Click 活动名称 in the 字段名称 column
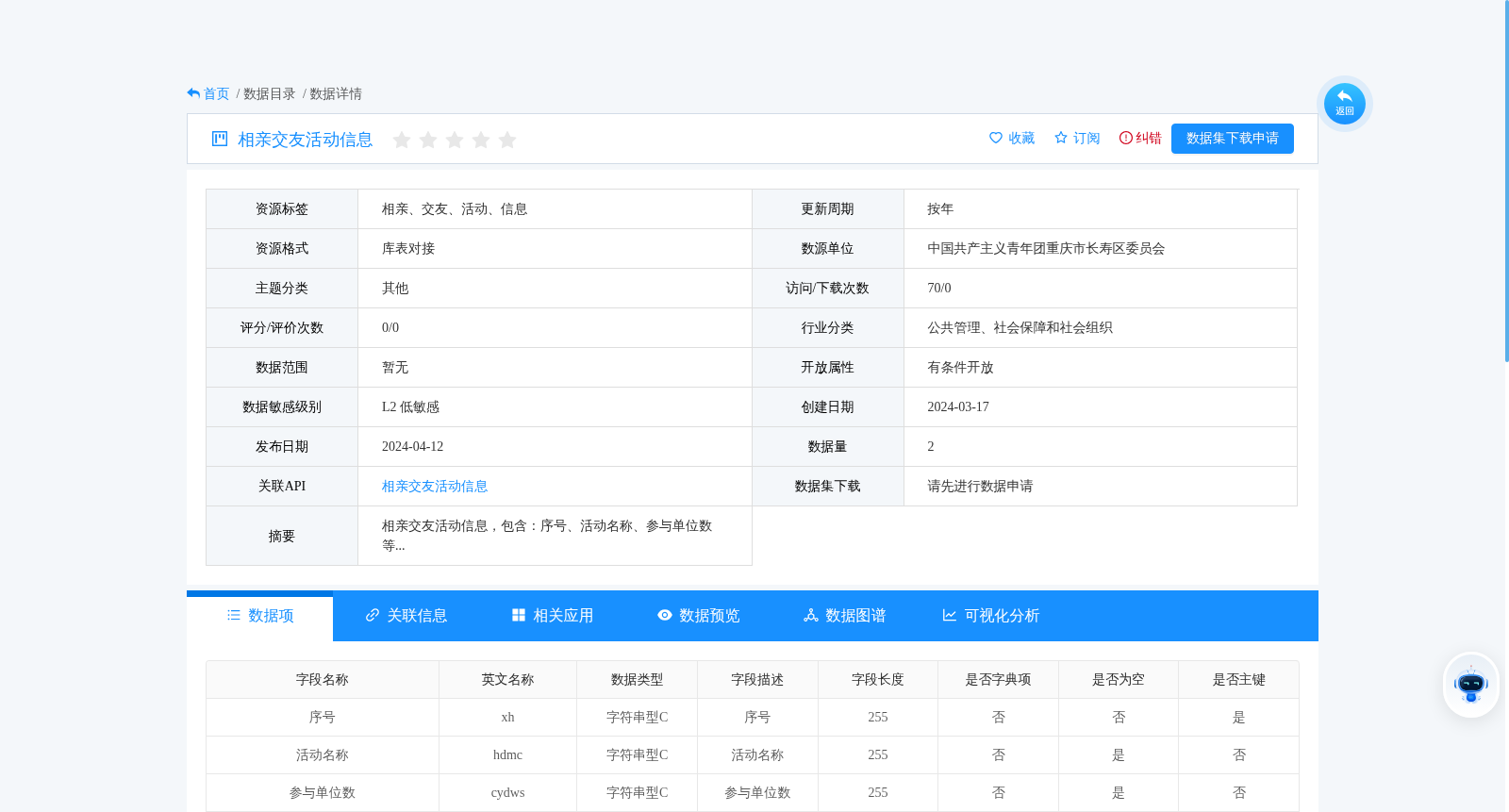Screen dimensions: 1509x812 coord(323,754)
